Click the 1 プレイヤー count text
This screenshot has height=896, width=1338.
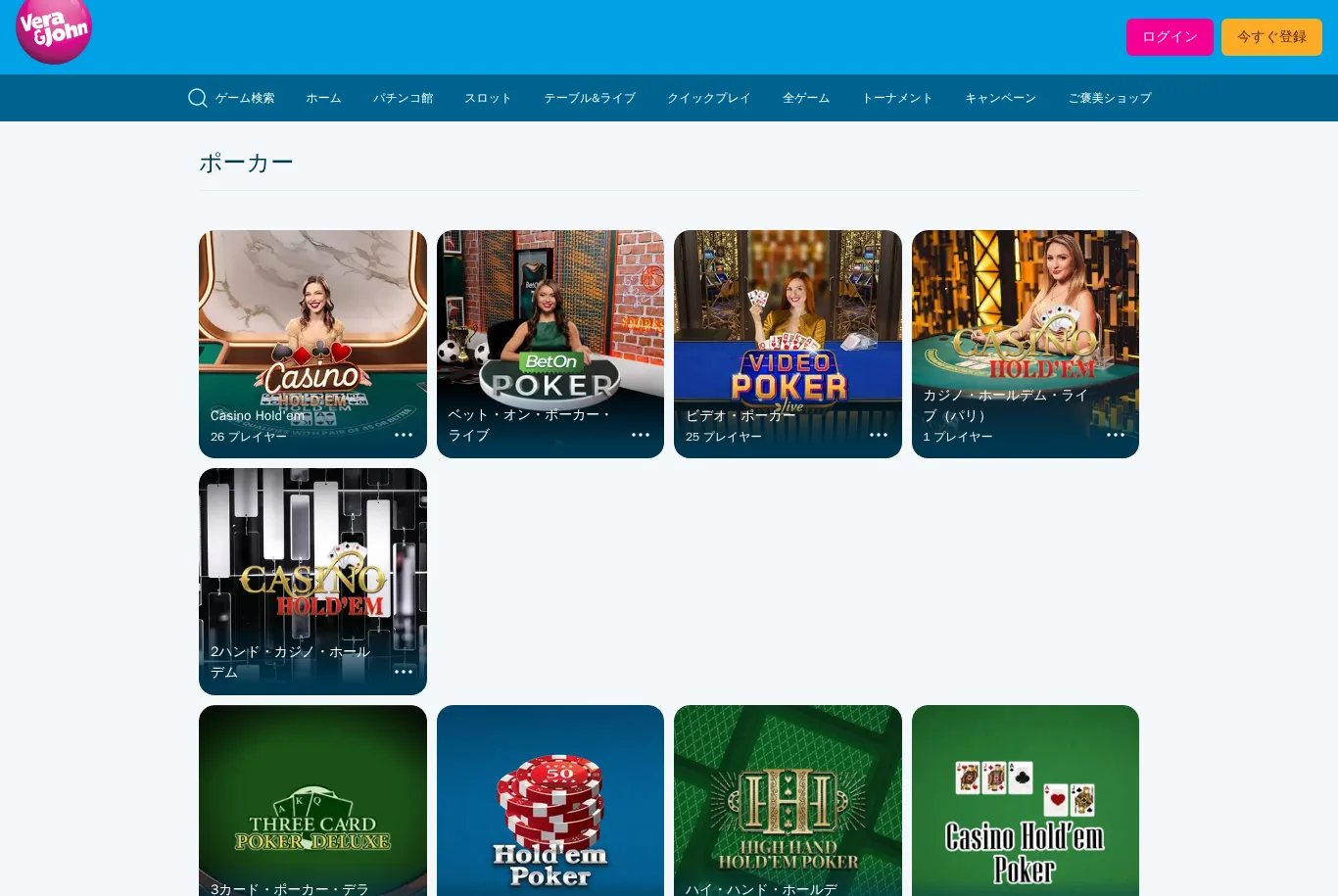958,437
